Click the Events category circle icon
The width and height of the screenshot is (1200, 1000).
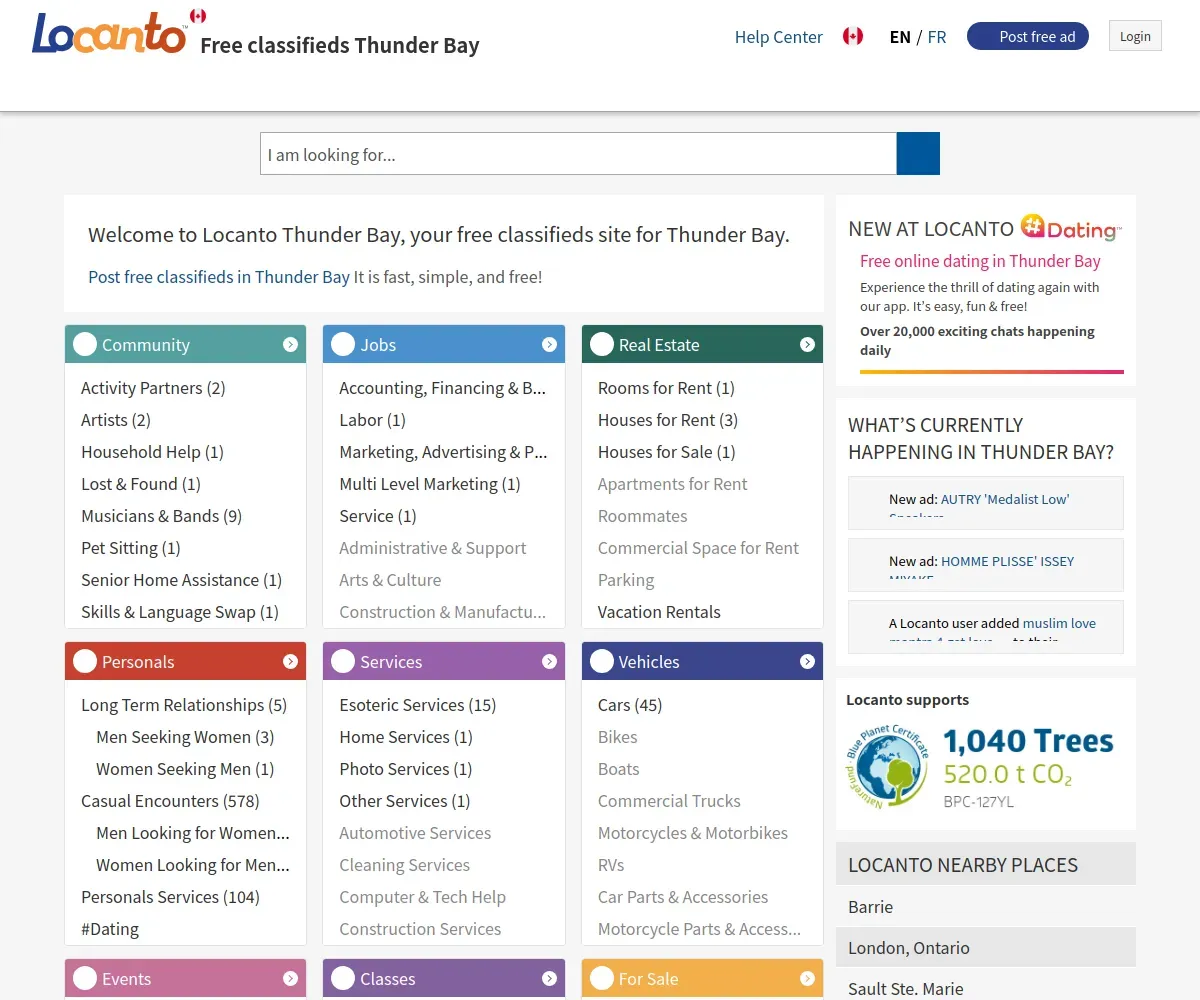(x=85, y=978)
